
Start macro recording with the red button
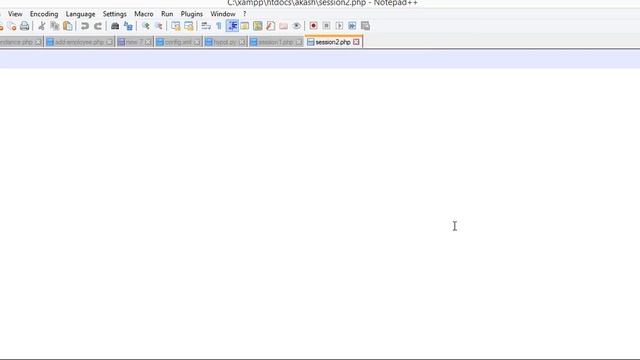click(313, 26)
